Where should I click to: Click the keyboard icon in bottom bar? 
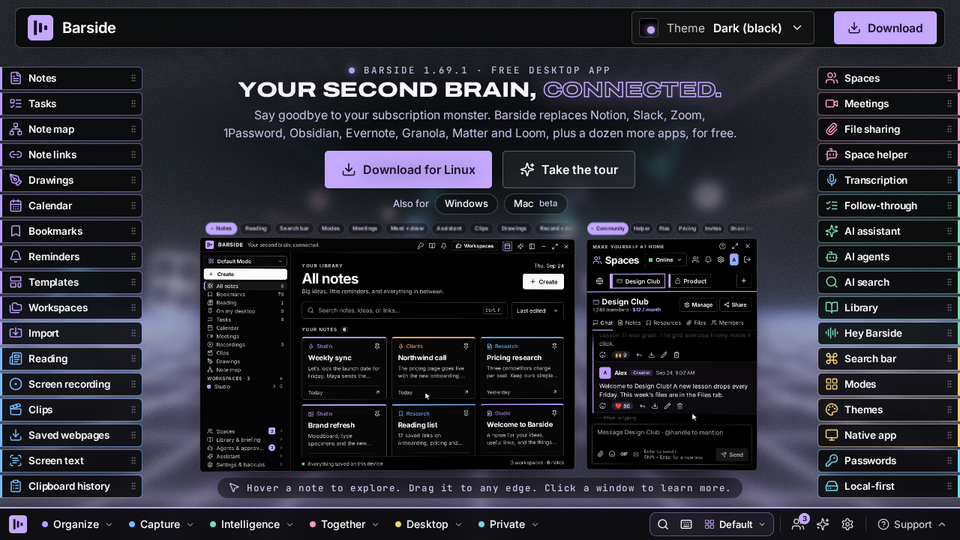pos(686,525)
